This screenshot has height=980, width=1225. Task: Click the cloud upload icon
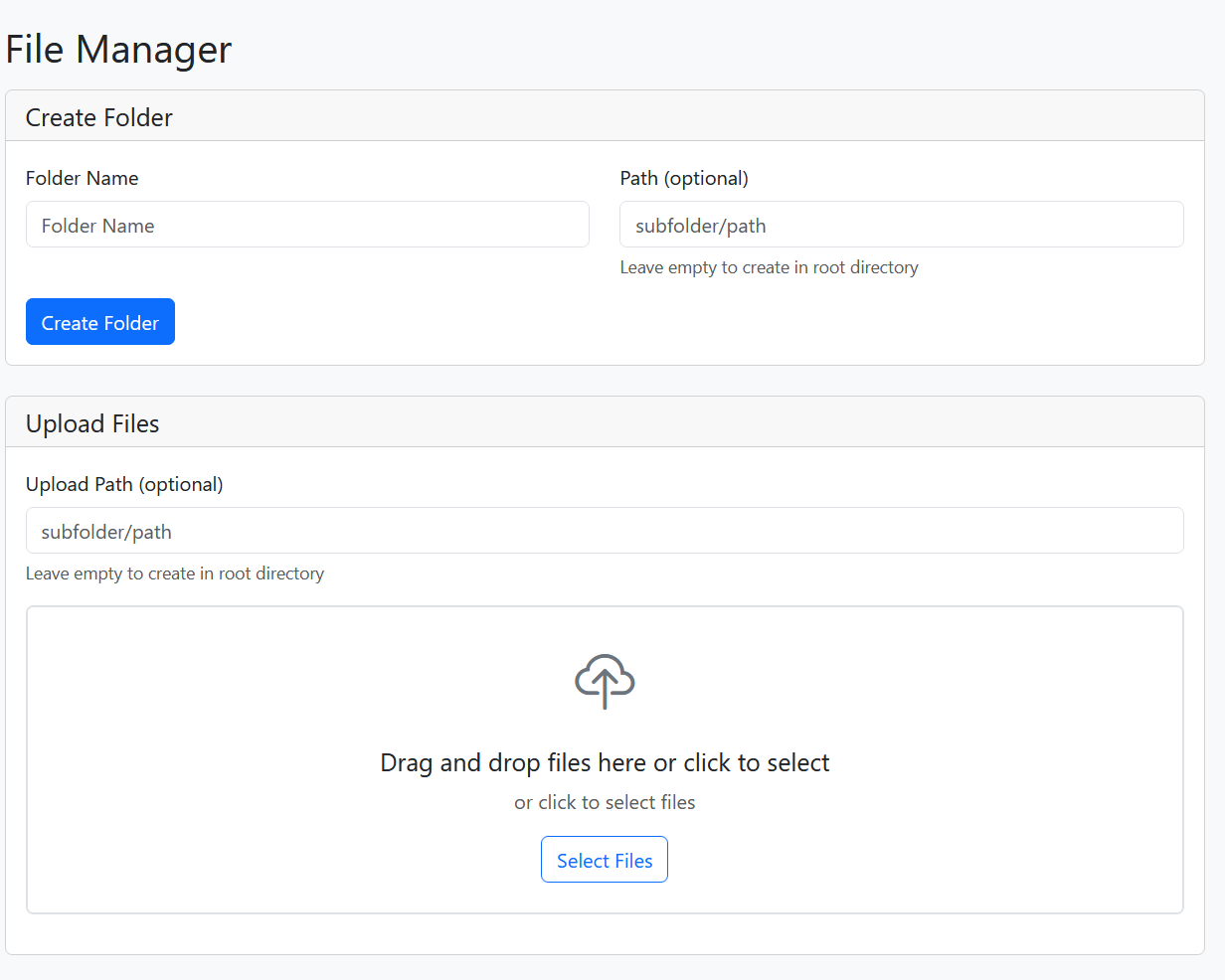click(x=604, y=682)
